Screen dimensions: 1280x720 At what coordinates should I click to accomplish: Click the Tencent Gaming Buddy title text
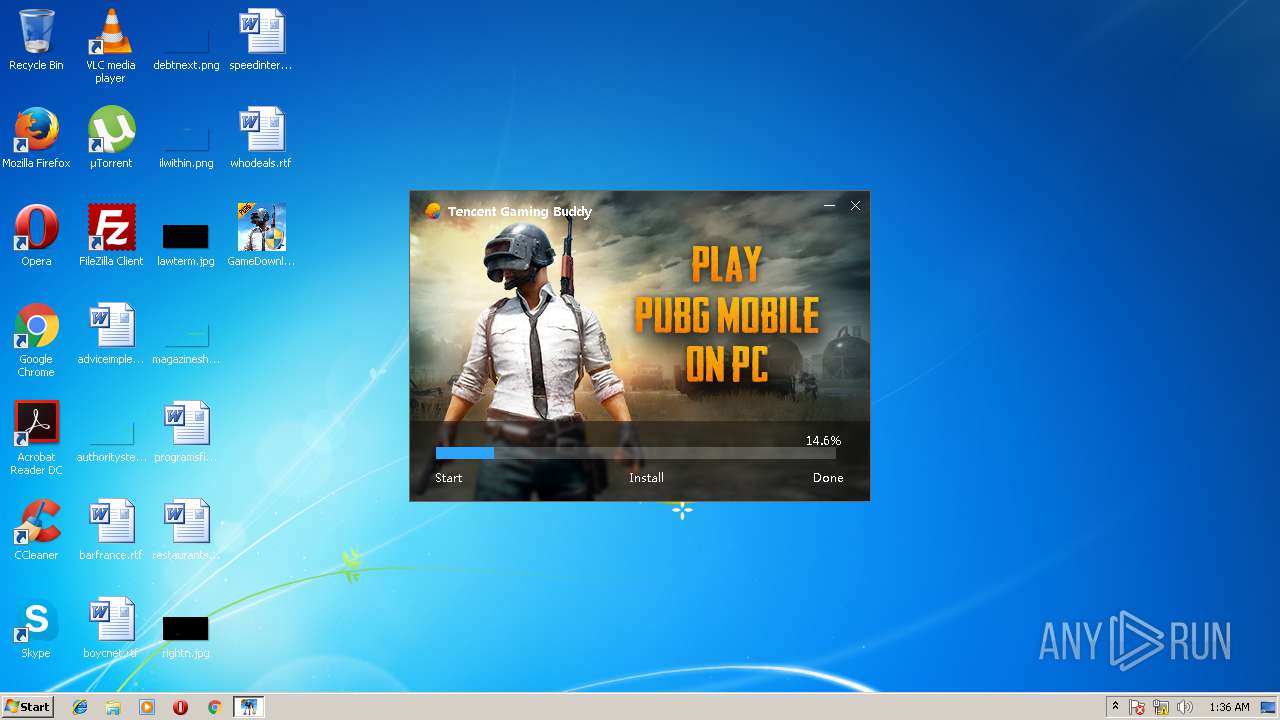(x=520, y=211)
